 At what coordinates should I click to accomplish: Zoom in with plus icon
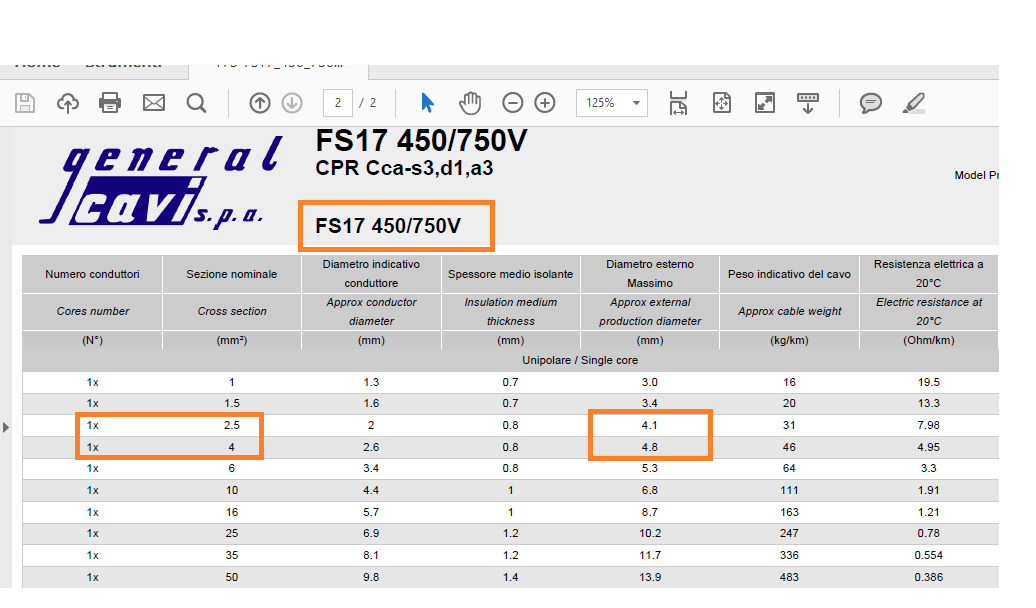coord(544,103)
